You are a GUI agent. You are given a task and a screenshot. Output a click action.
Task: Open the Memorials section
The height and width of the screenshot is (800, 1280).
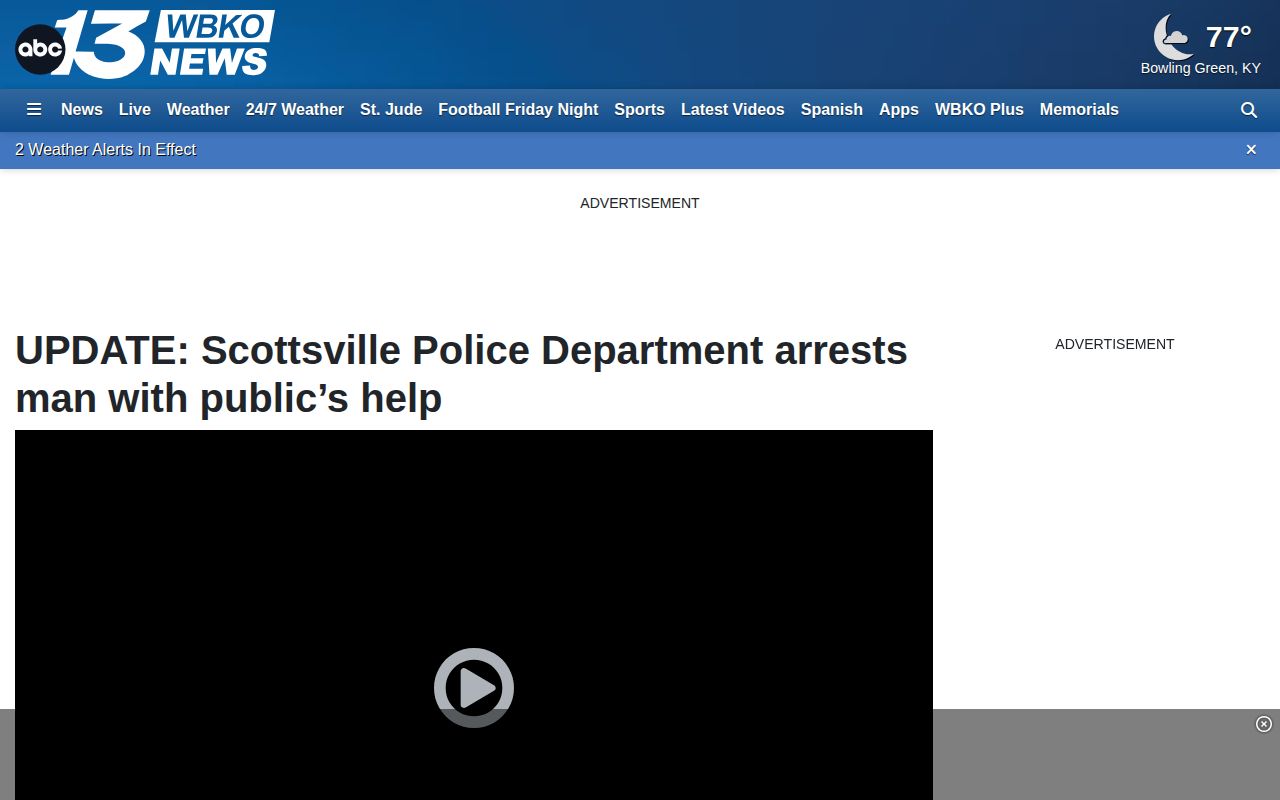point(1079,110)
